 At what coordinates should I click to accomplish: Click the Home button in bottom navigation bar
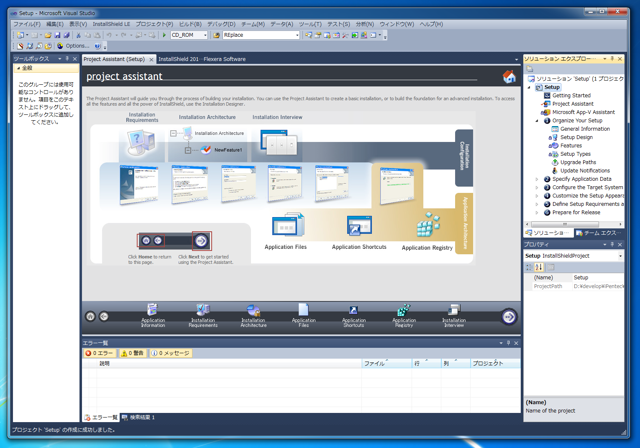pos(90,316)
